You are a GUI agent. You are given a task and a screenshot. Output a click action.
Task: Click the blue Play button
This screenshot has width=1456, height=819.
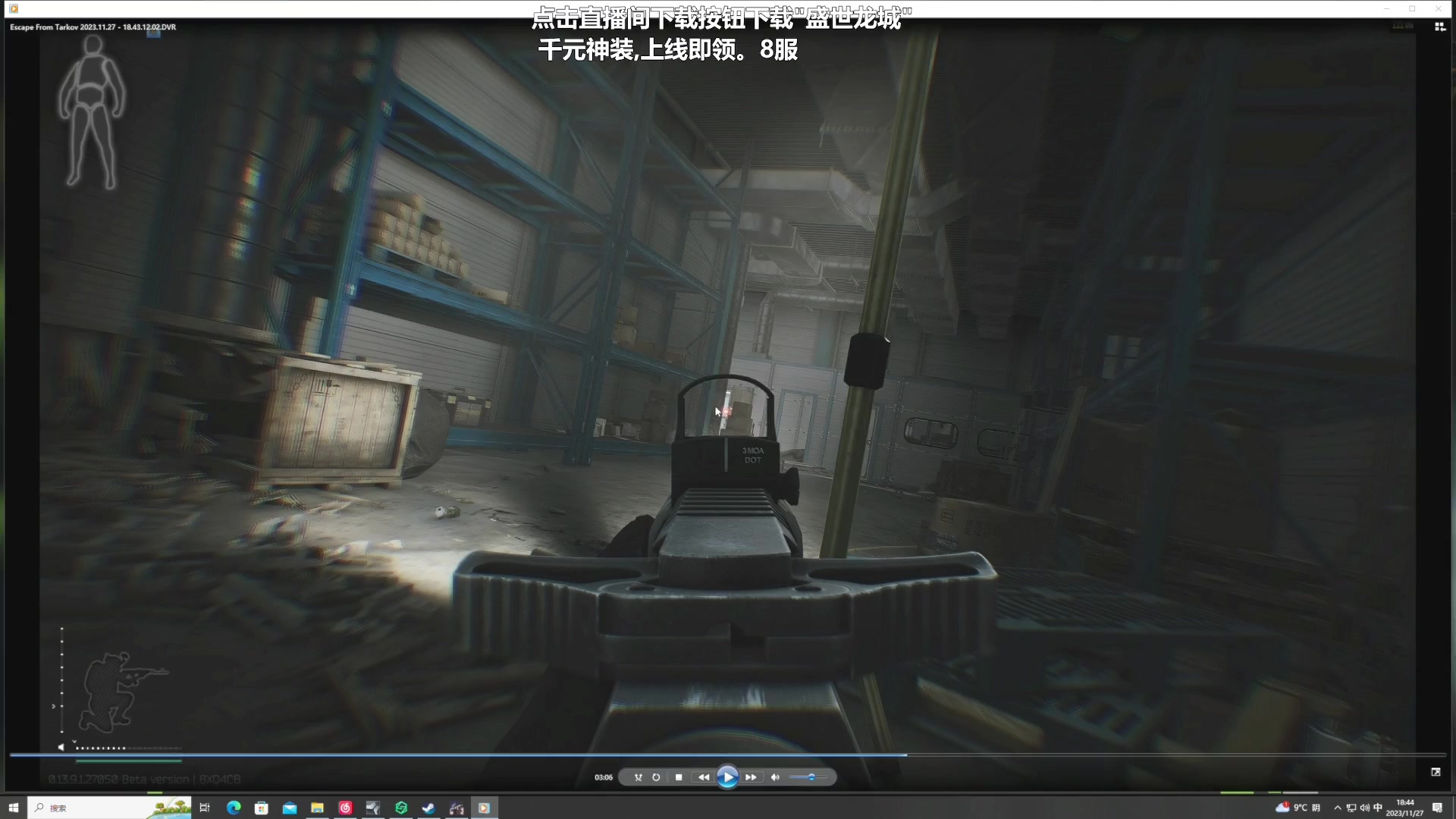tap(727, 777)
